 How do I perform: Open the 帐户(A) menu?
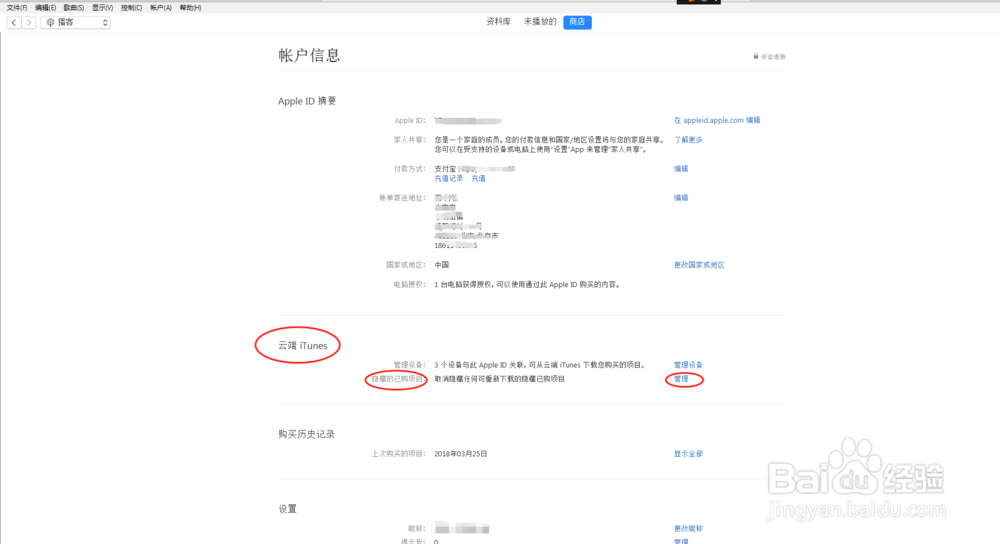pyautogui.click(x=161, y=8)
